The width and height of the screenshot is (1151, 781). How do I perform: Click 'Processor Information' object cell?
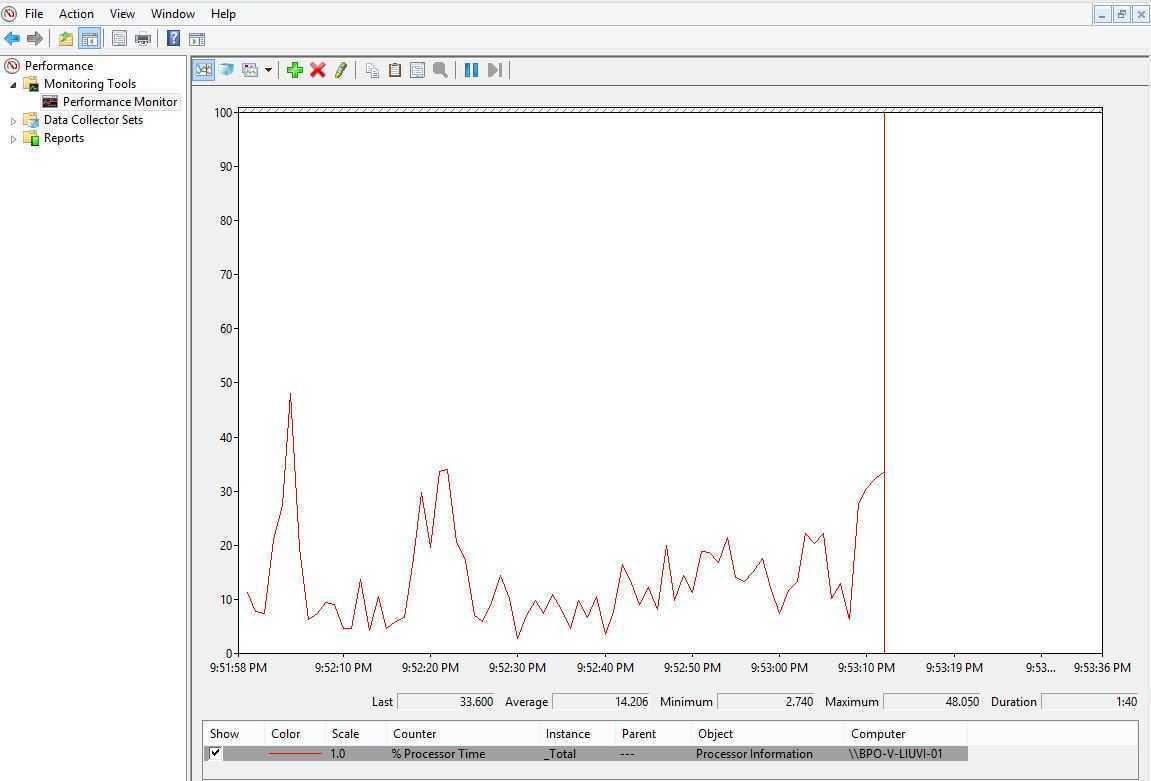[754, 753]
